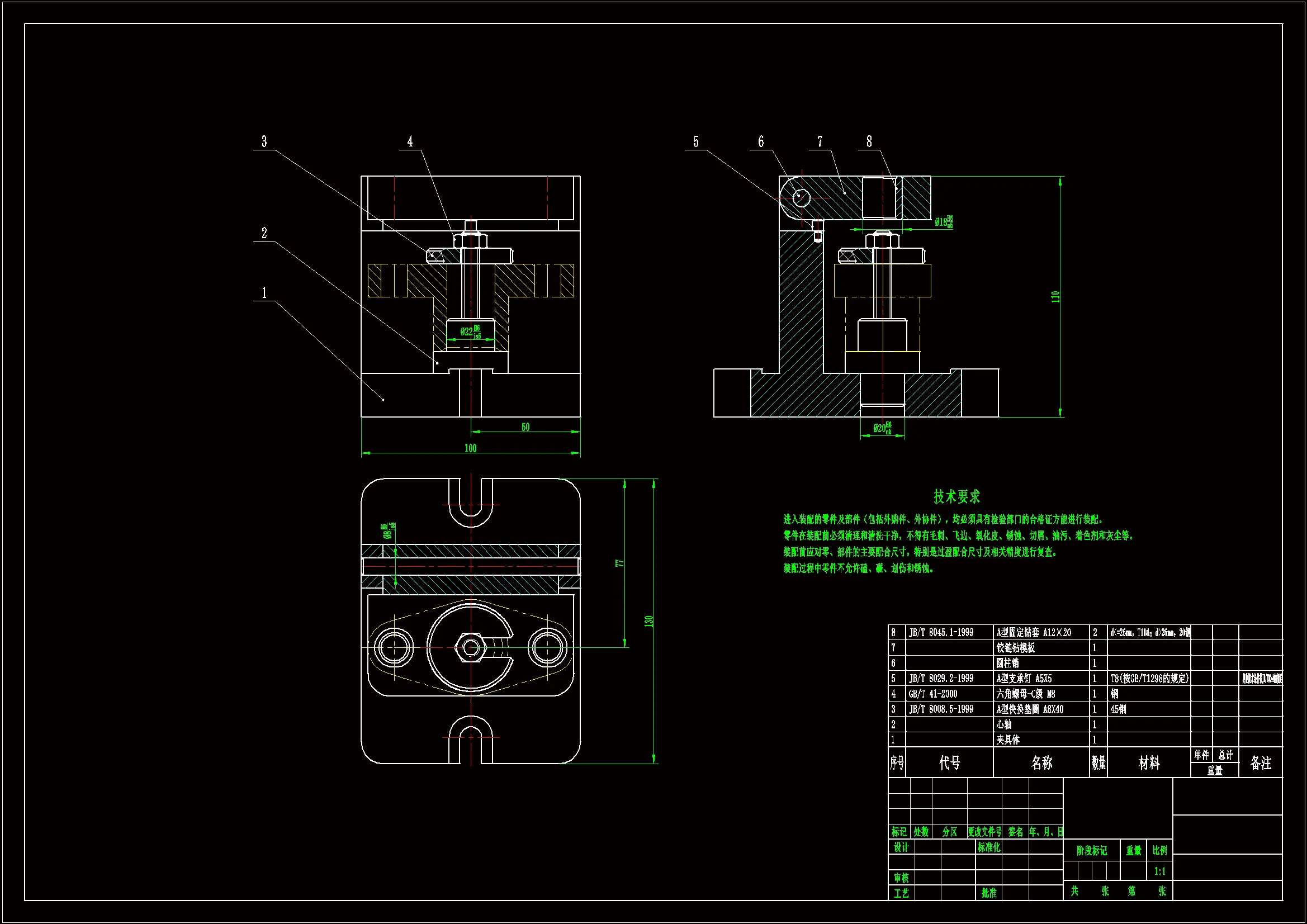
Task: Select the 材料 column header
Action: 1149,763
